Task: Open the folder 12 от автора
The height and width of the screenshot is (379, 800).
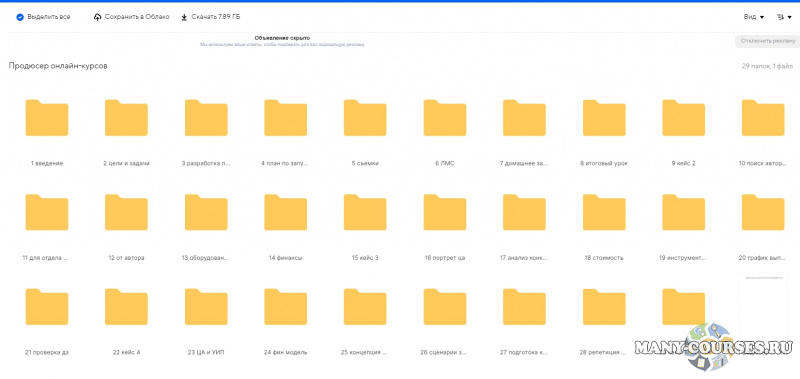Action: click(x=126, y=212)
